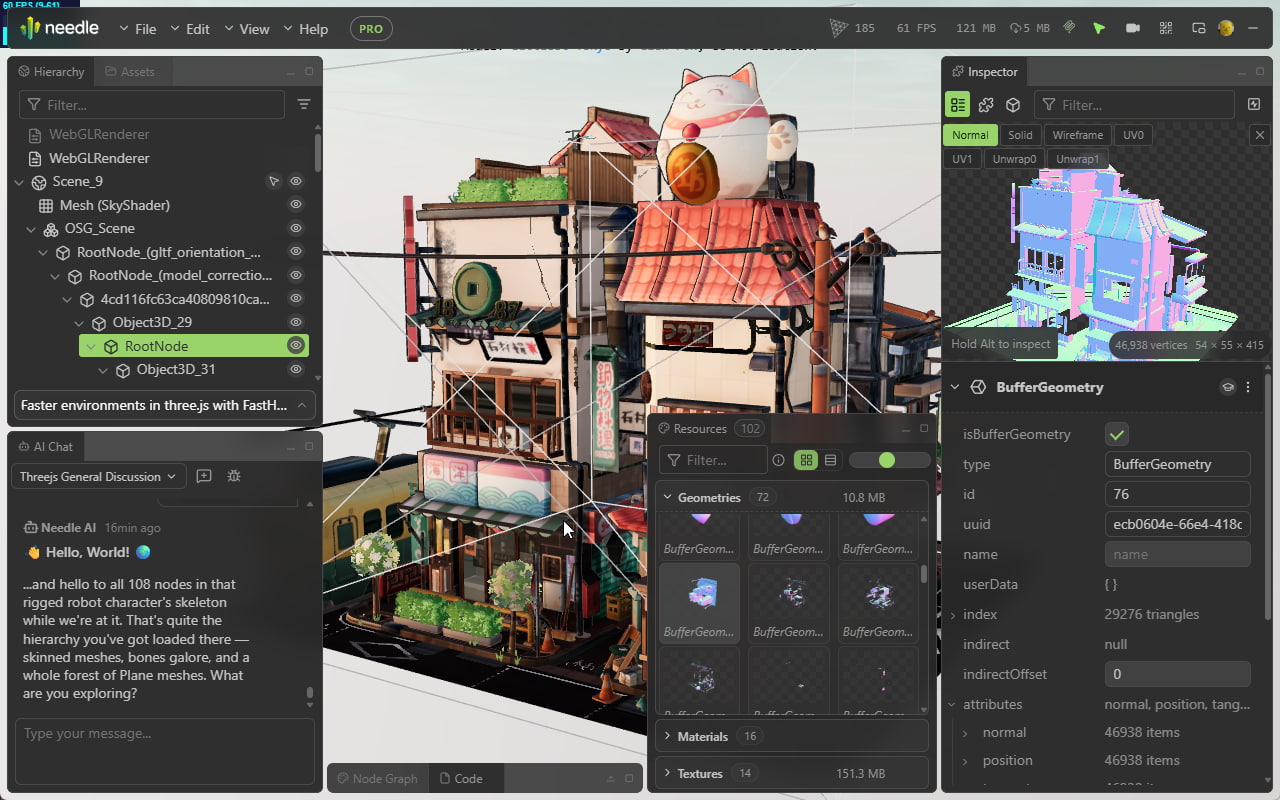Toggle visibility of Object3D_29

(296, 322)
